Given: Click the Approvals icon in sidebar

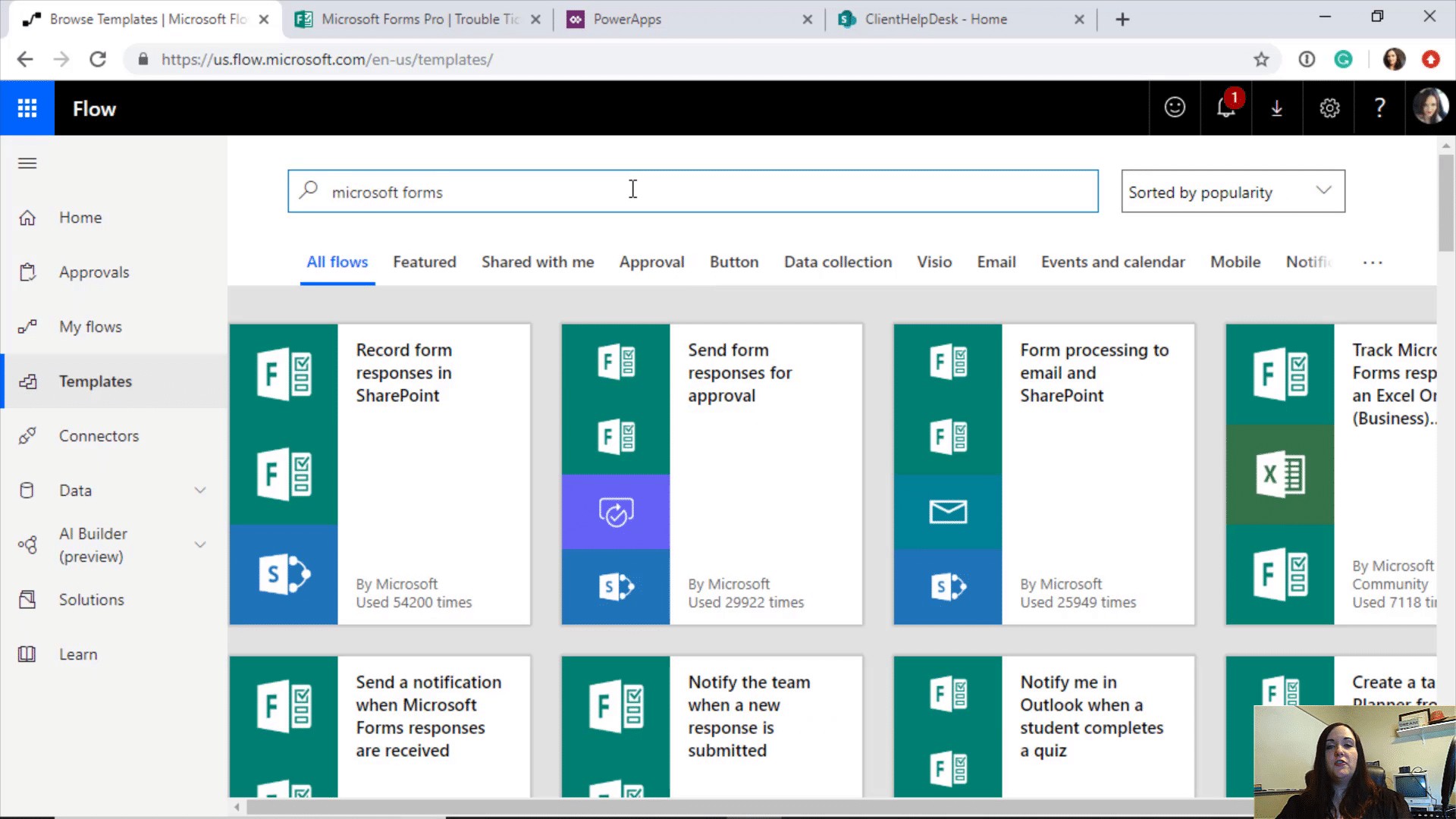Looking at the screenshot, I should [27, 272].
